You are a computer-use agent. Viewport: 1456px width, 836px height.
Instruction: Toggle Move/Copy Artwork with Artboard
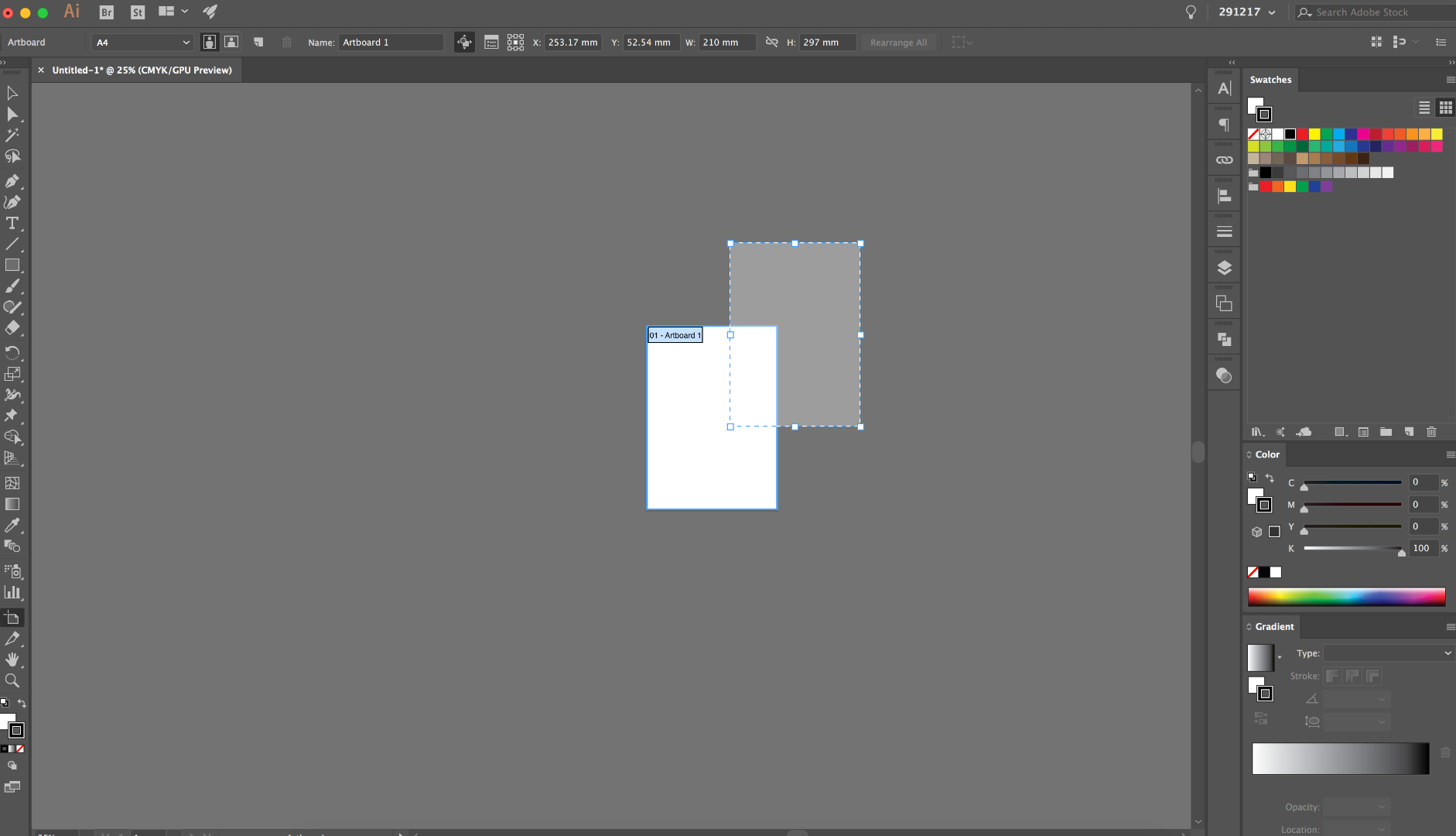coord(464,43)
